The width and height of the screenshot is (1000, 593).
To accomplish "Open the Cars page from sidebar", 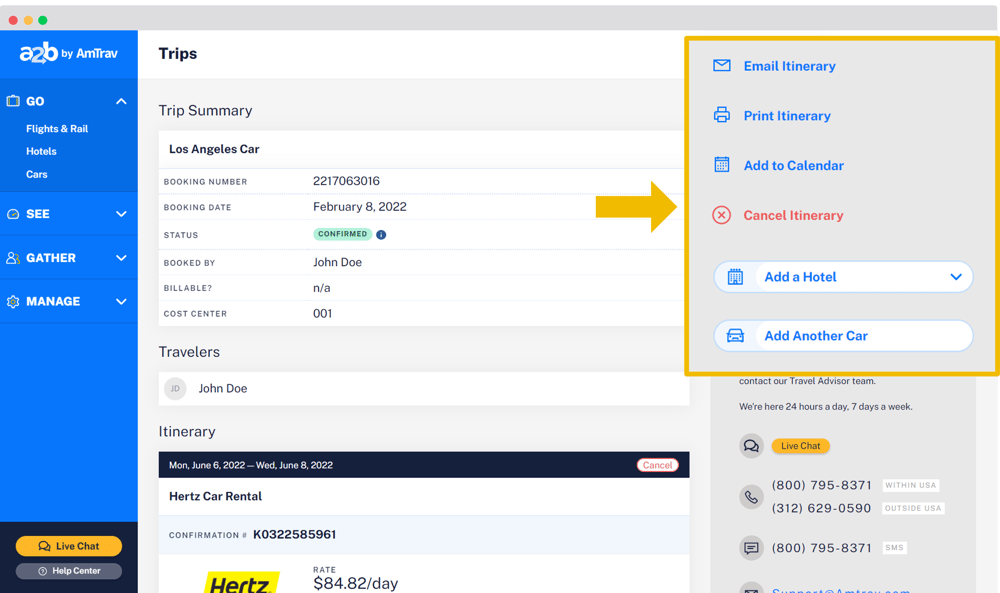I will (36, 174).
